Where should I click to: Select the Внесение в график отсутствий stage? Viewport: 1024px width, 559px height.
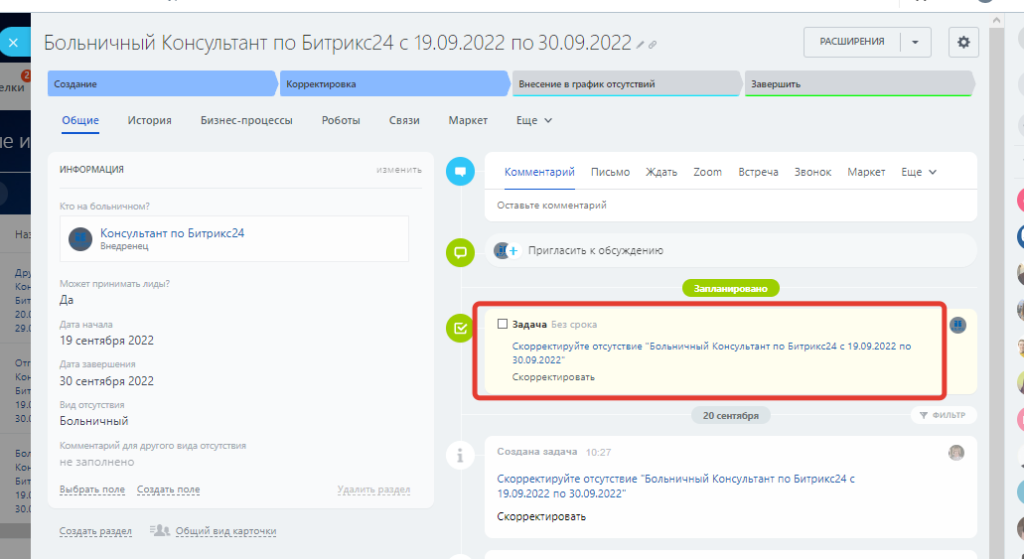627,84
